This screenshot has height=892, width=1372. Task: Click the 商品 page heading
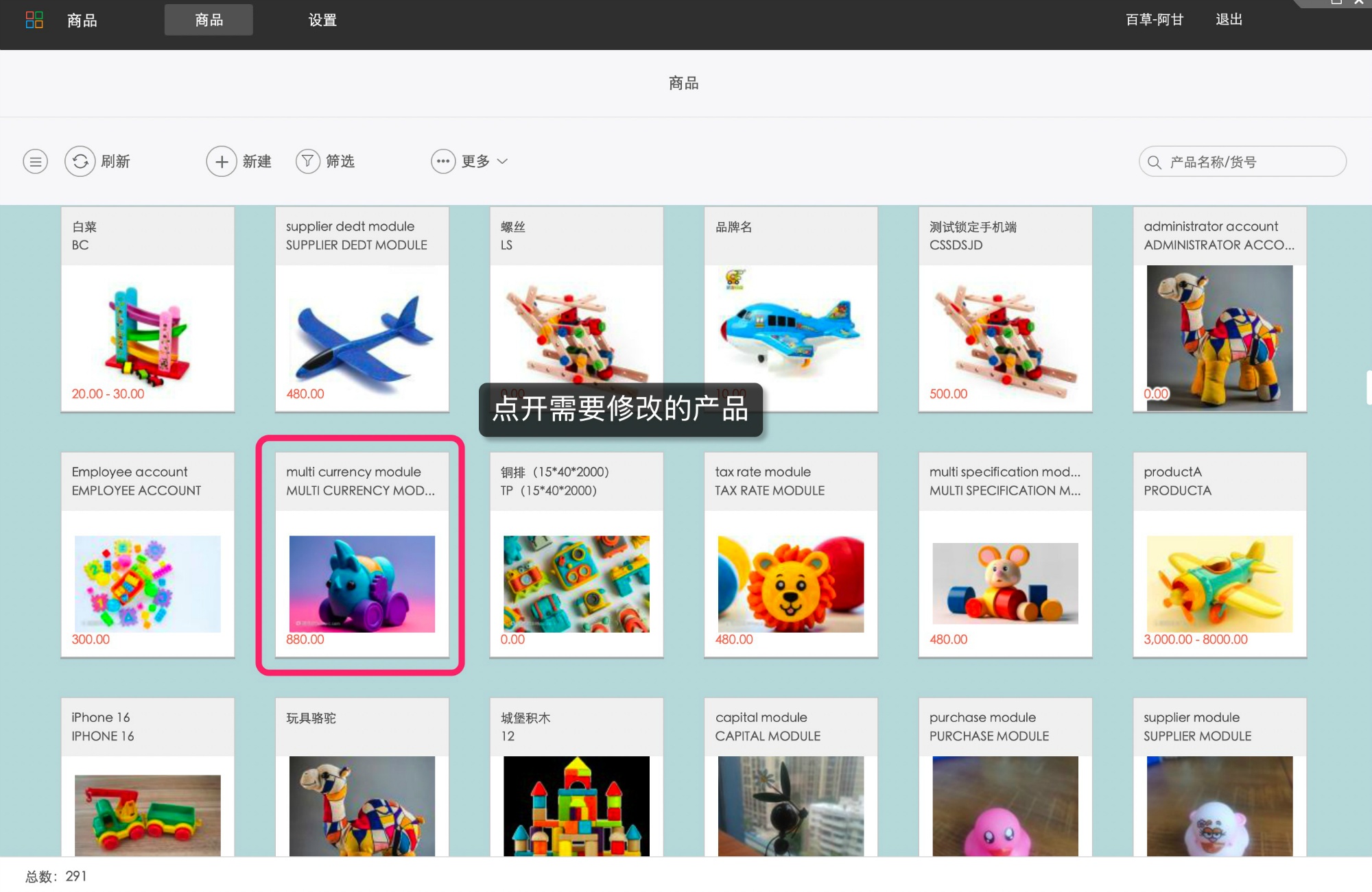684,84
